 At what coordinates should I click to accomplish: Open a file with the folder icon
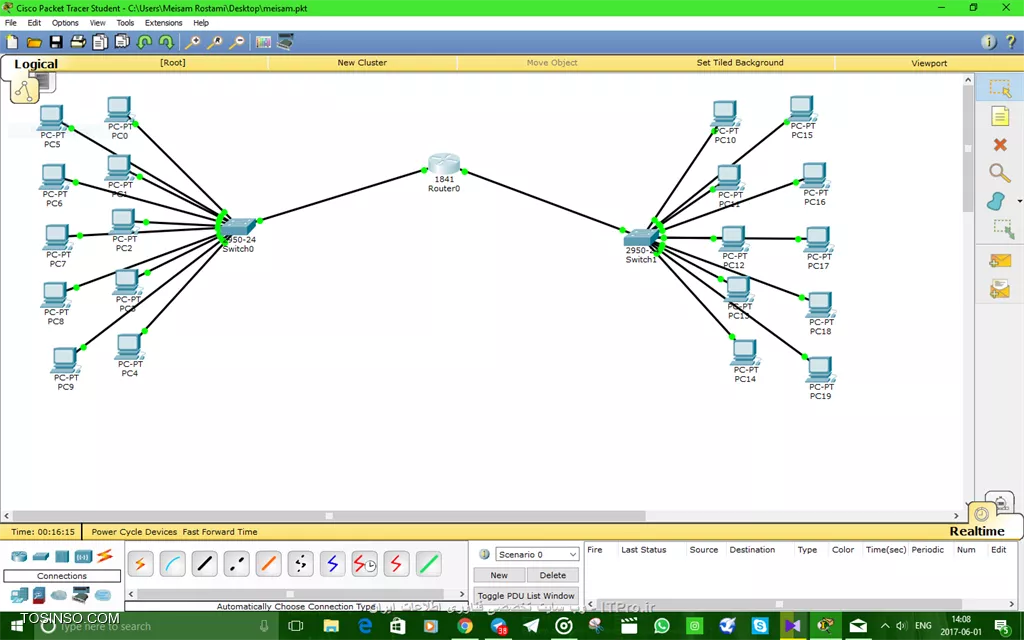pyautogui.click(x=34, y=42)
